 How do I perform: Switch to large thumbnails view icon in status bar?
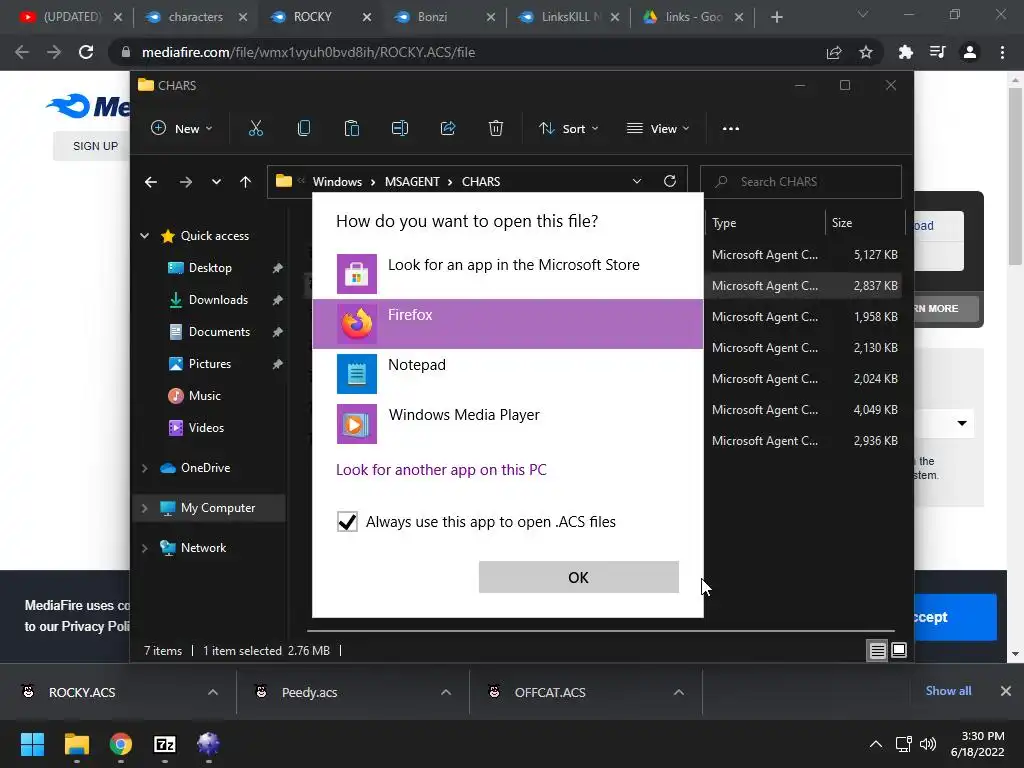[899, 650]
